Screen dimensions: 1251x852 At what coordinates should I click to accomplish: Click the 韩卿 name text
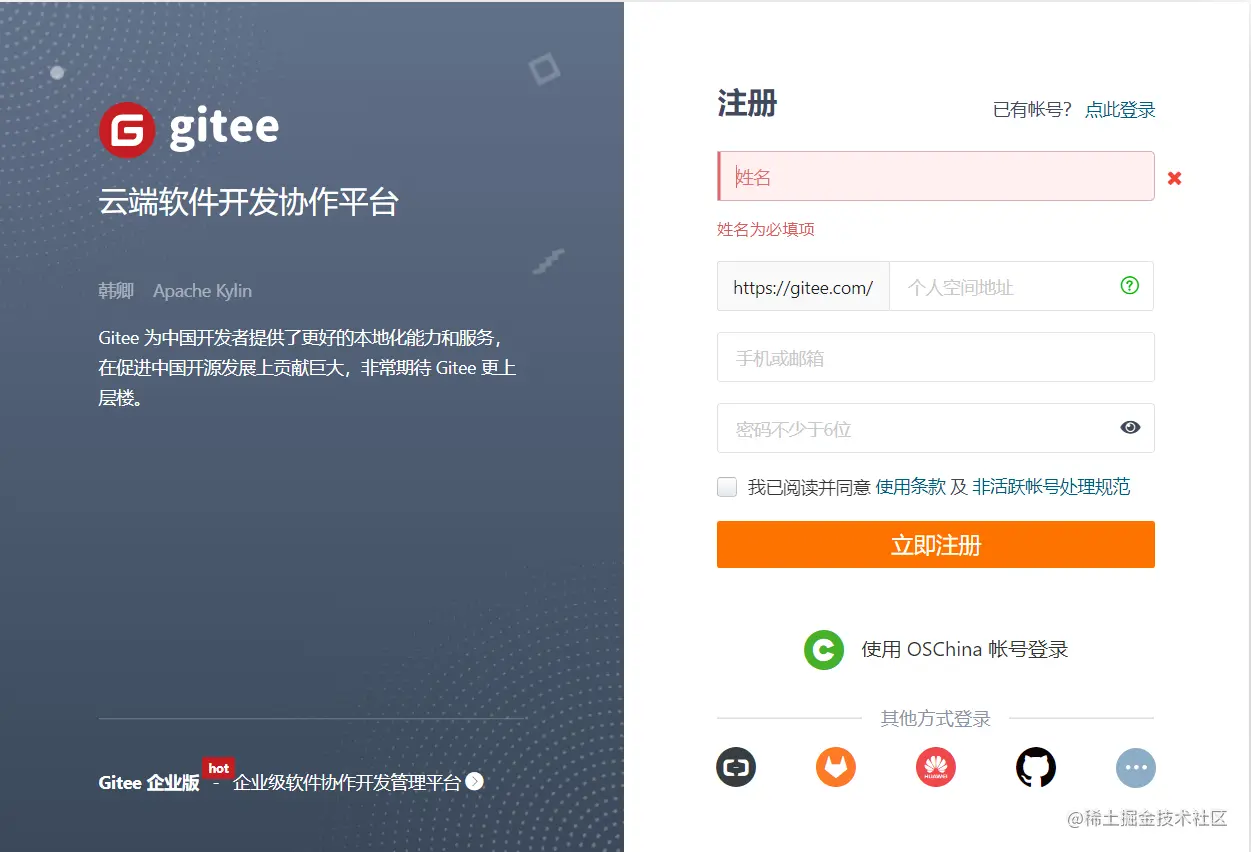[116, 291]
